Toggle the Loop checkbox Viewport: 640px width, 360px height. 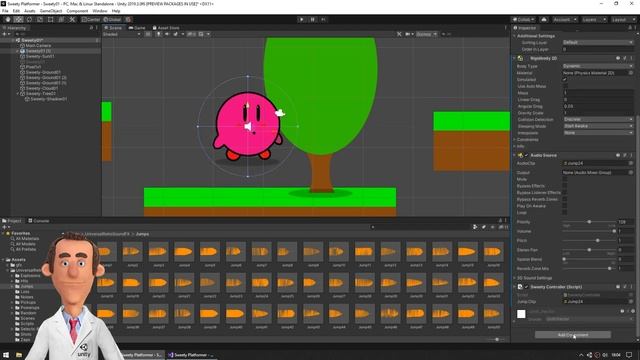pos(565,212)
